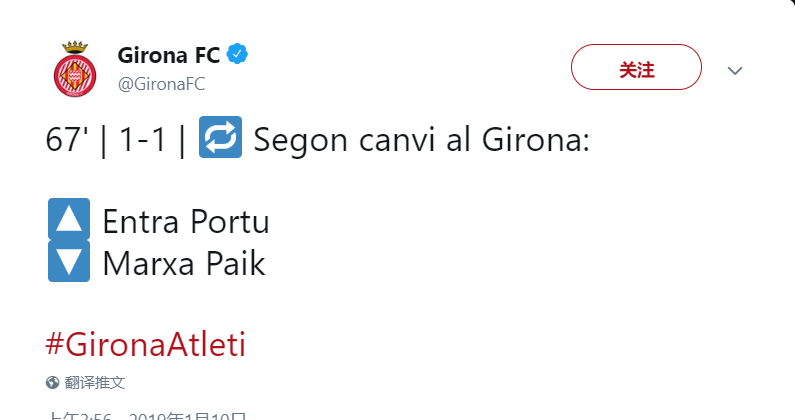
Task: Open the @GironaFC handle link
Action: [161, 84]
